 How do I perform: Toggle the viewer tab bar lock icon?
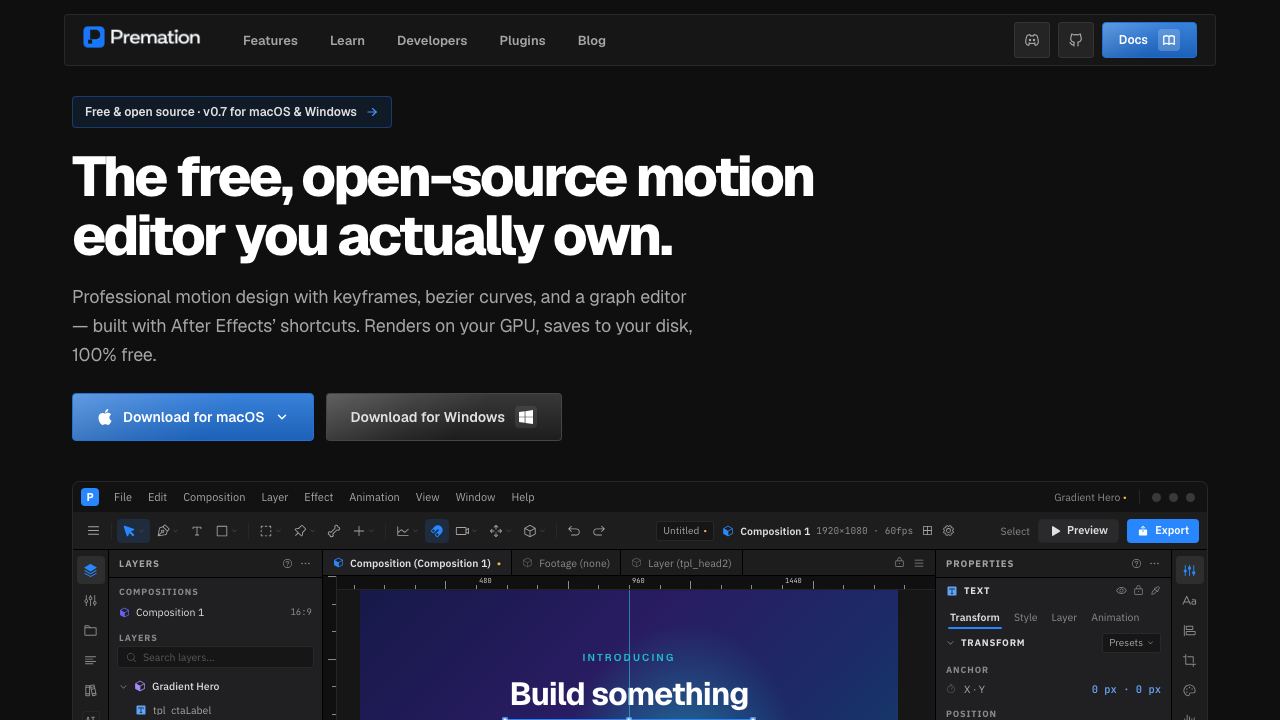point(899,563)
